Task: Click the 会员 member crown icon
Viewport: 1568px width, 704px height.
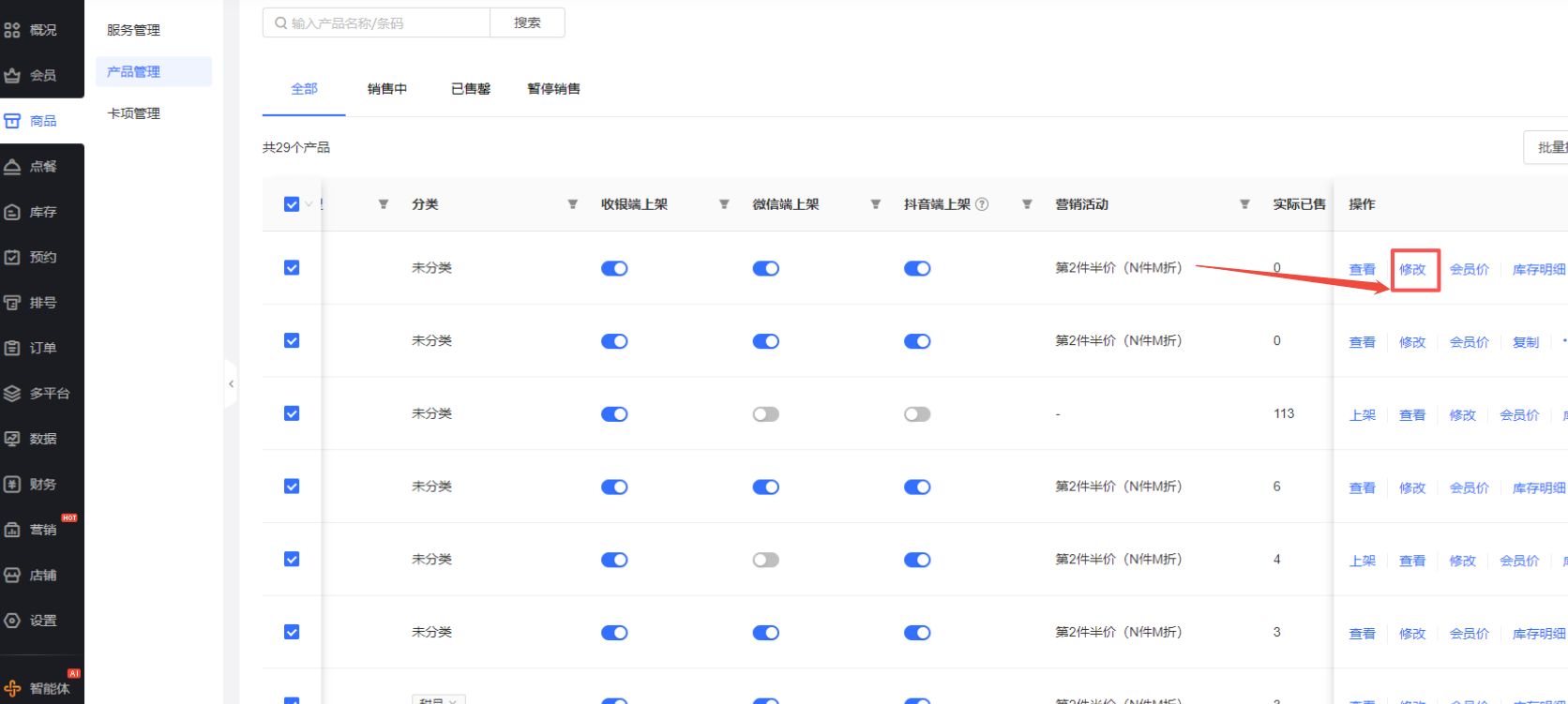Action: click(x=12, y=76)
